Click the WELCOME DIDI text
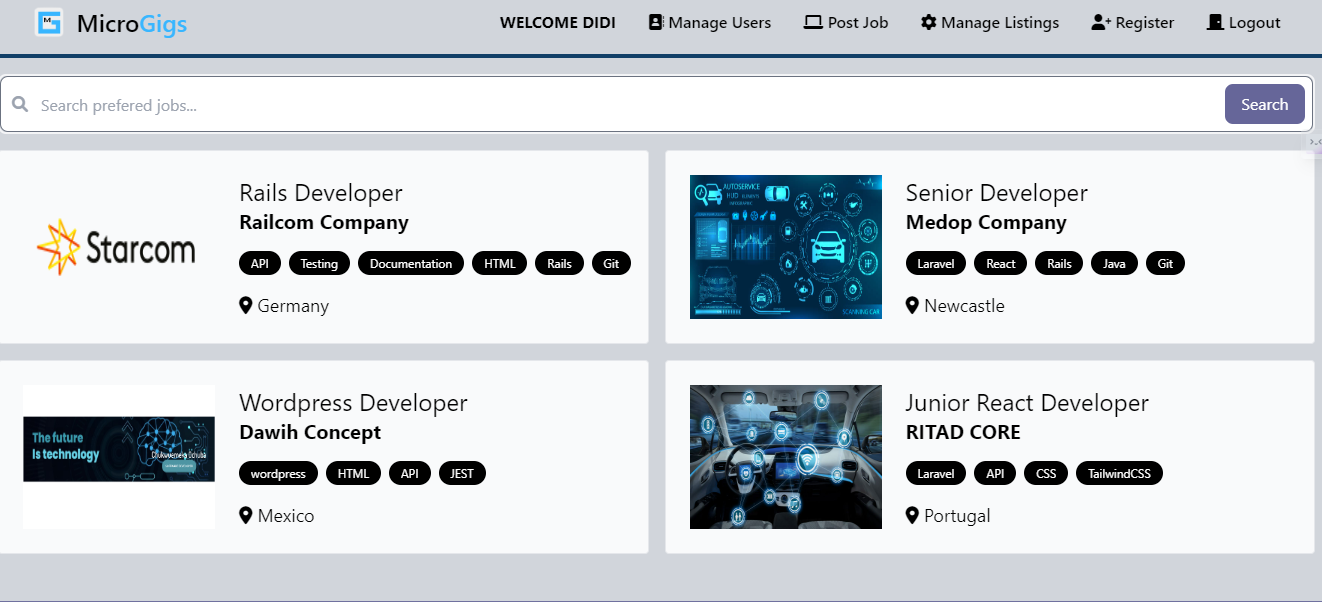The image size is (1322, 602). tap(558, 22)
